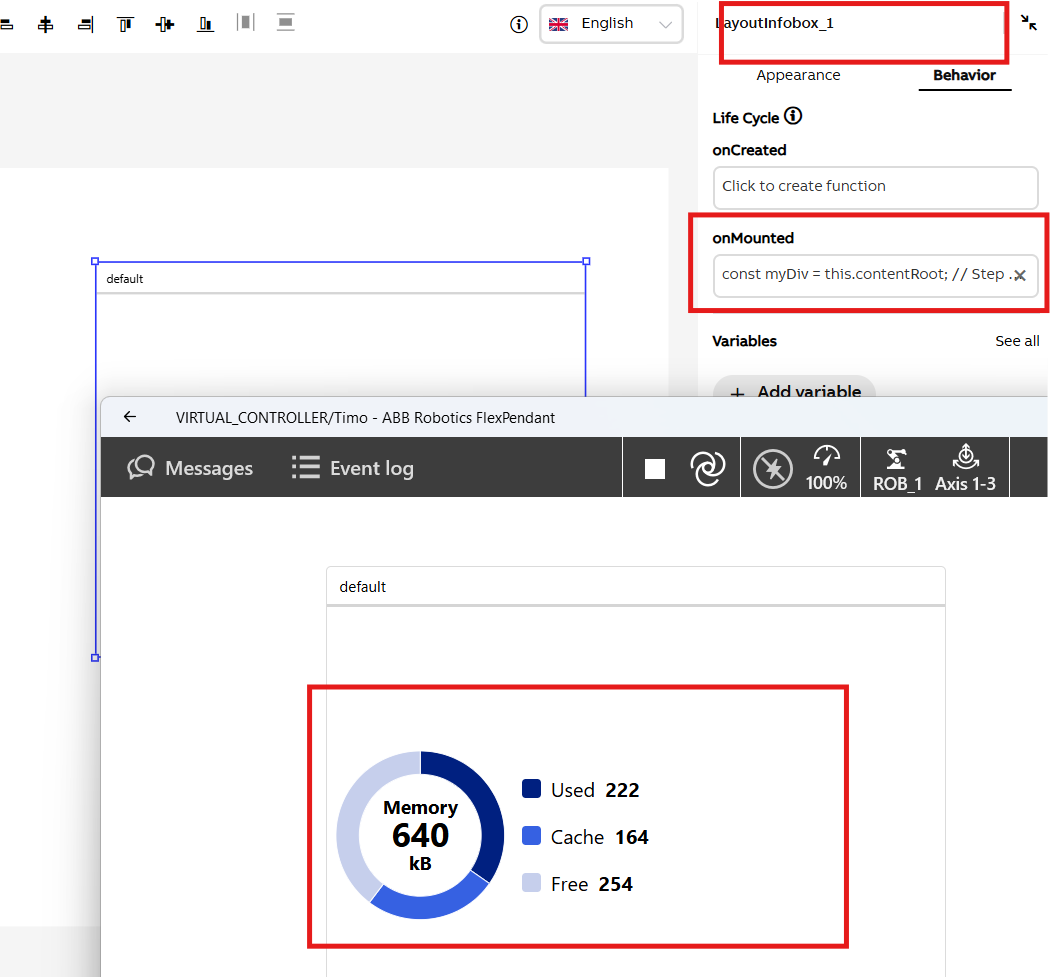Click the align right edges icon
1050x977 pixels.
point(85,24)
